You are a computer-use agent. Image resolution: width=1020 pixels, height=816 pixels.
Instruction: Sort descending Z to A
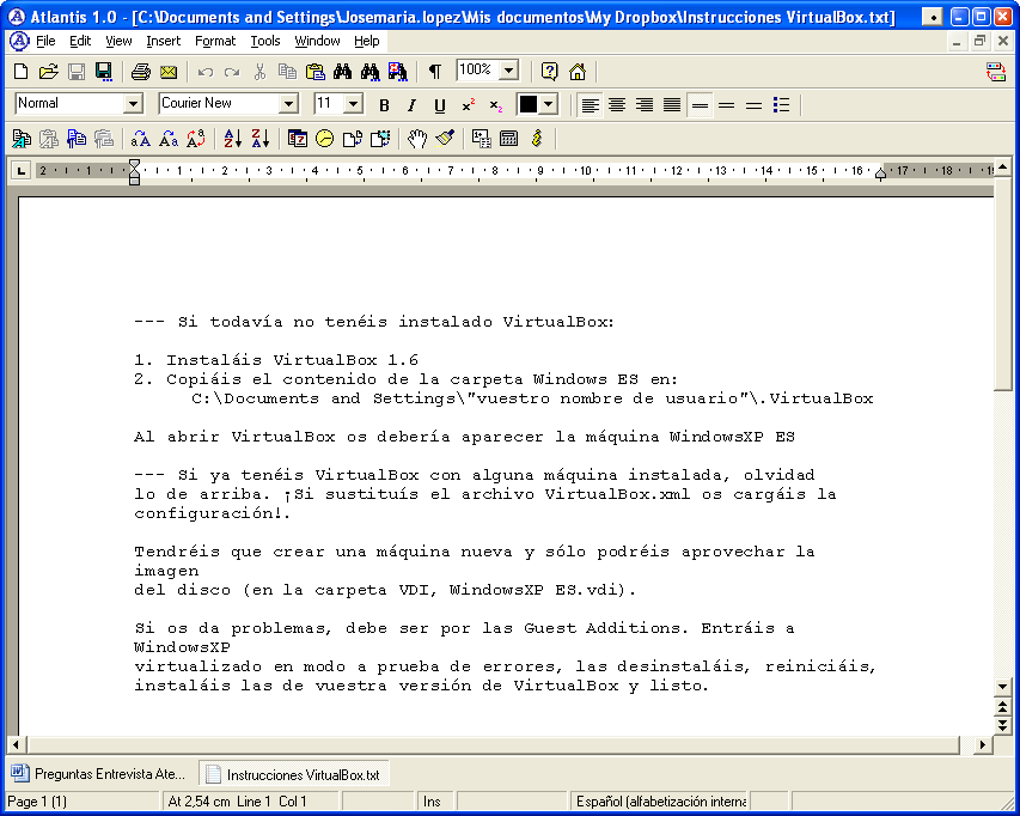(x=260, y=138)
